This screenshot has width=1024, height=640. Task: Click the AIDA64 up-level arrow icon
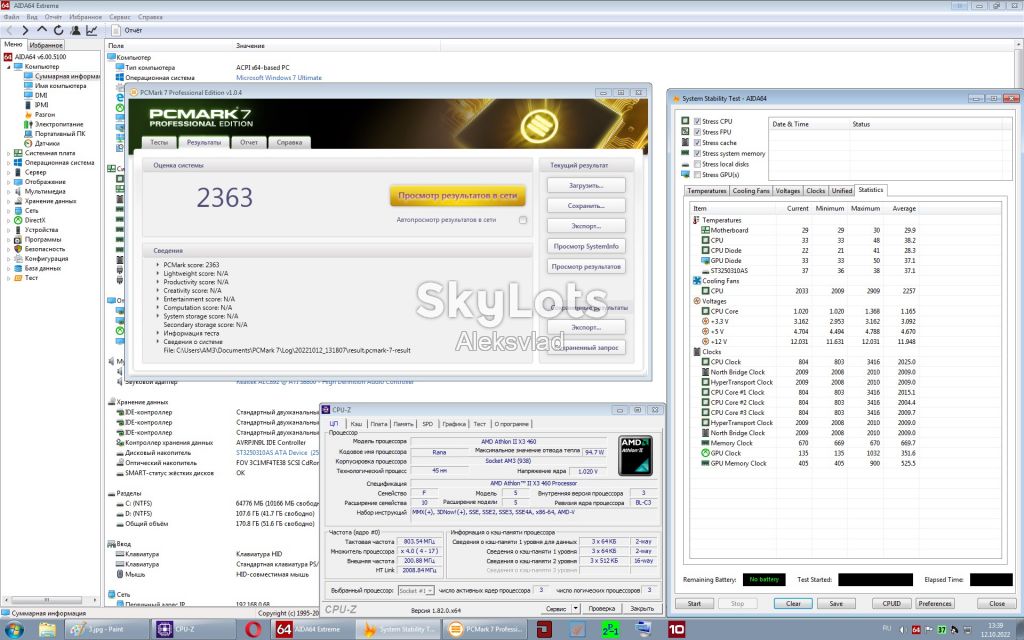pyautogui.click(x=42, y=30)
